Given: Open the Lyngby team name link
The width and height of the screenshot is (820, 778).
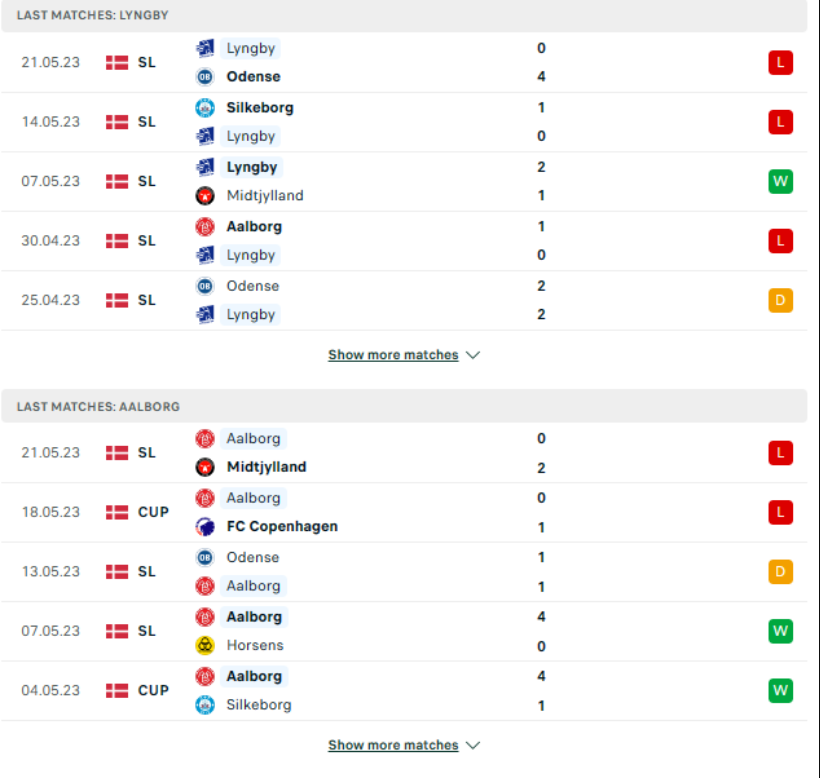Looking at the screenshot, I should [250, 48].
